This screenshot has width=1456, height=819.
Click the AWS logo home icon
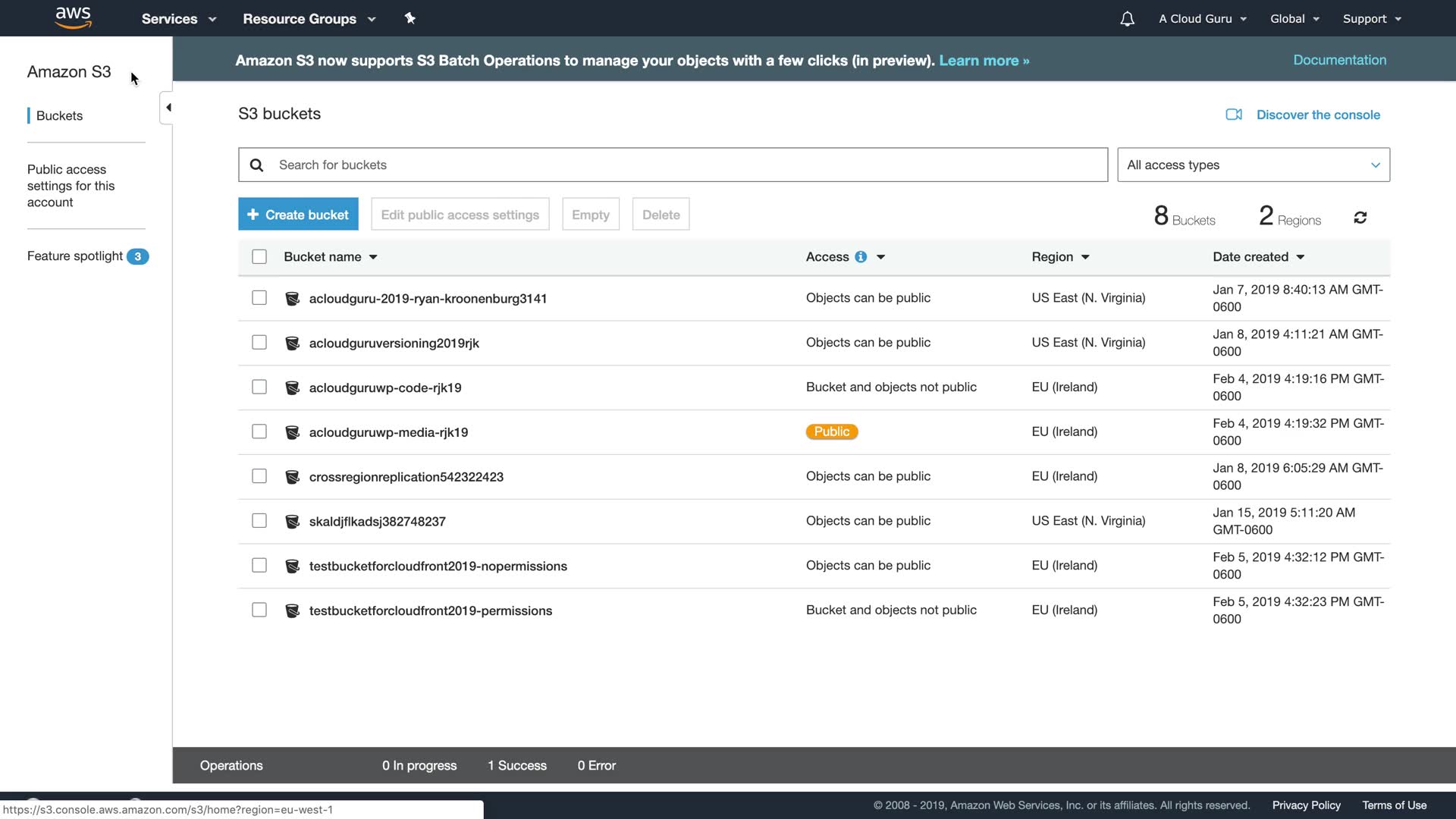[x=74, y=17]
